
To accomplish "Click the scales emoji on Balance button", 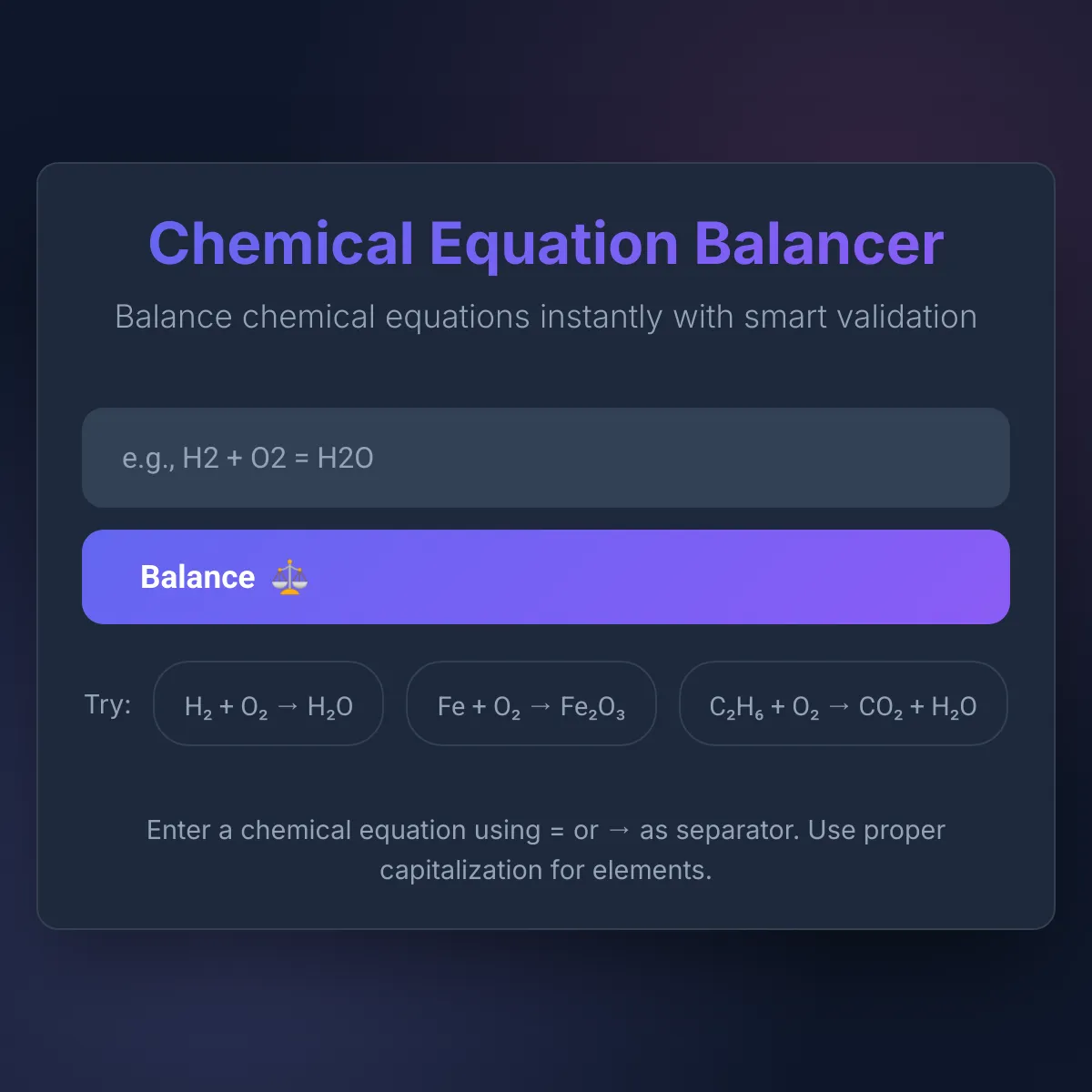I will point(289,577).
